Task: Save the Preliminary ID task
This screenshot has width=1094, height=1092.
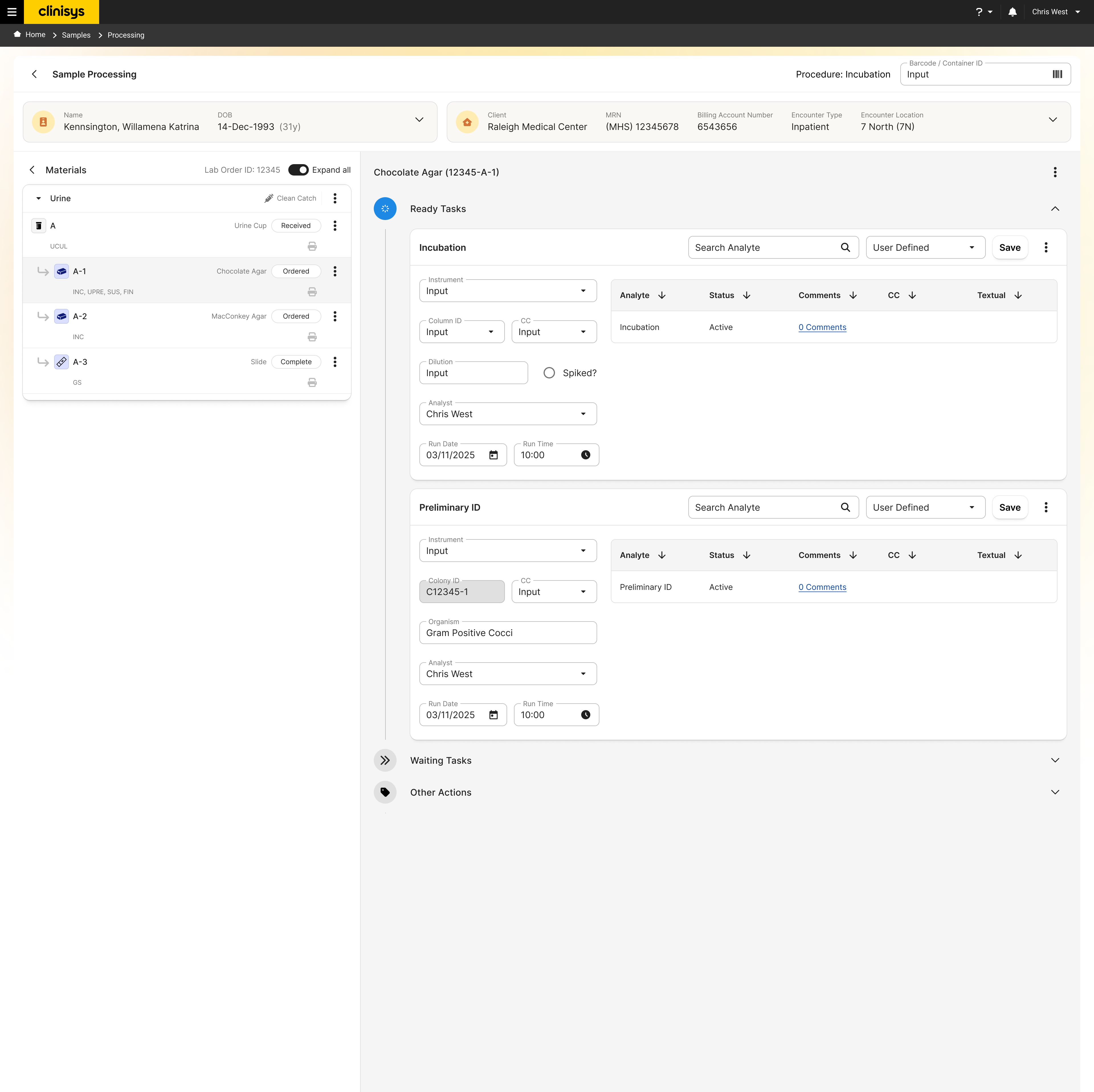Action: [1010, 508]
